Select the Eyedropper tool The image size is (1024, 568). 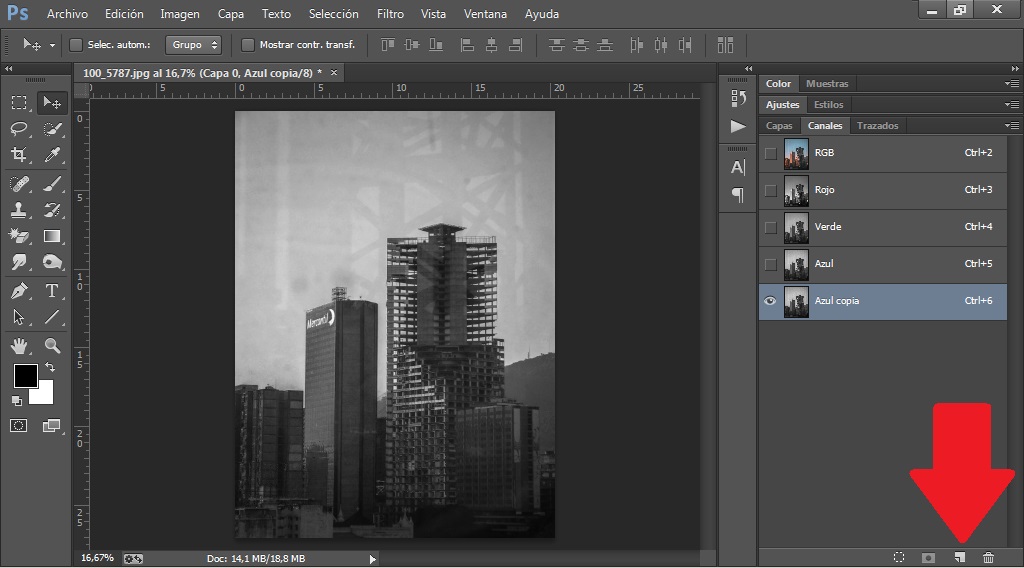tap(52, 154)
